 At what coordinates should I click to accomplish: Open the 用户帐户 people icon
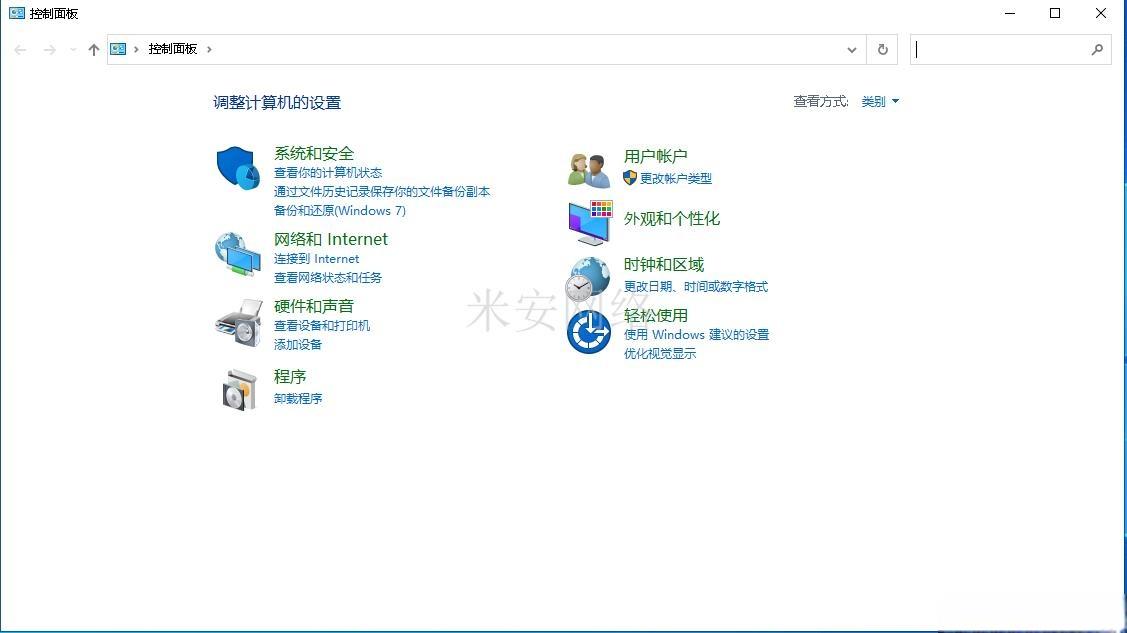pos(589,171)
